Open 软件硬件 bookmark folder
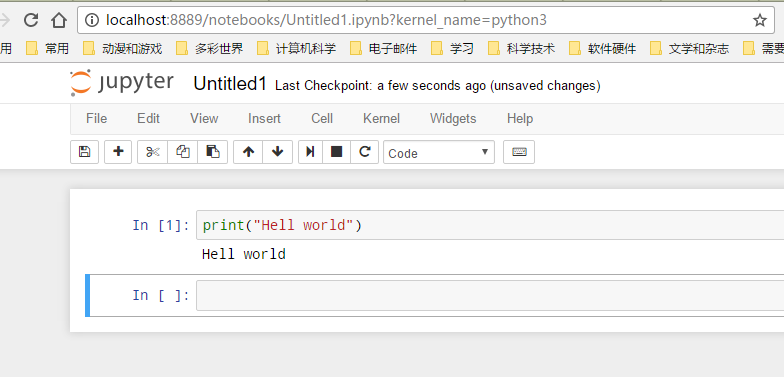 [x=602, y=48]
